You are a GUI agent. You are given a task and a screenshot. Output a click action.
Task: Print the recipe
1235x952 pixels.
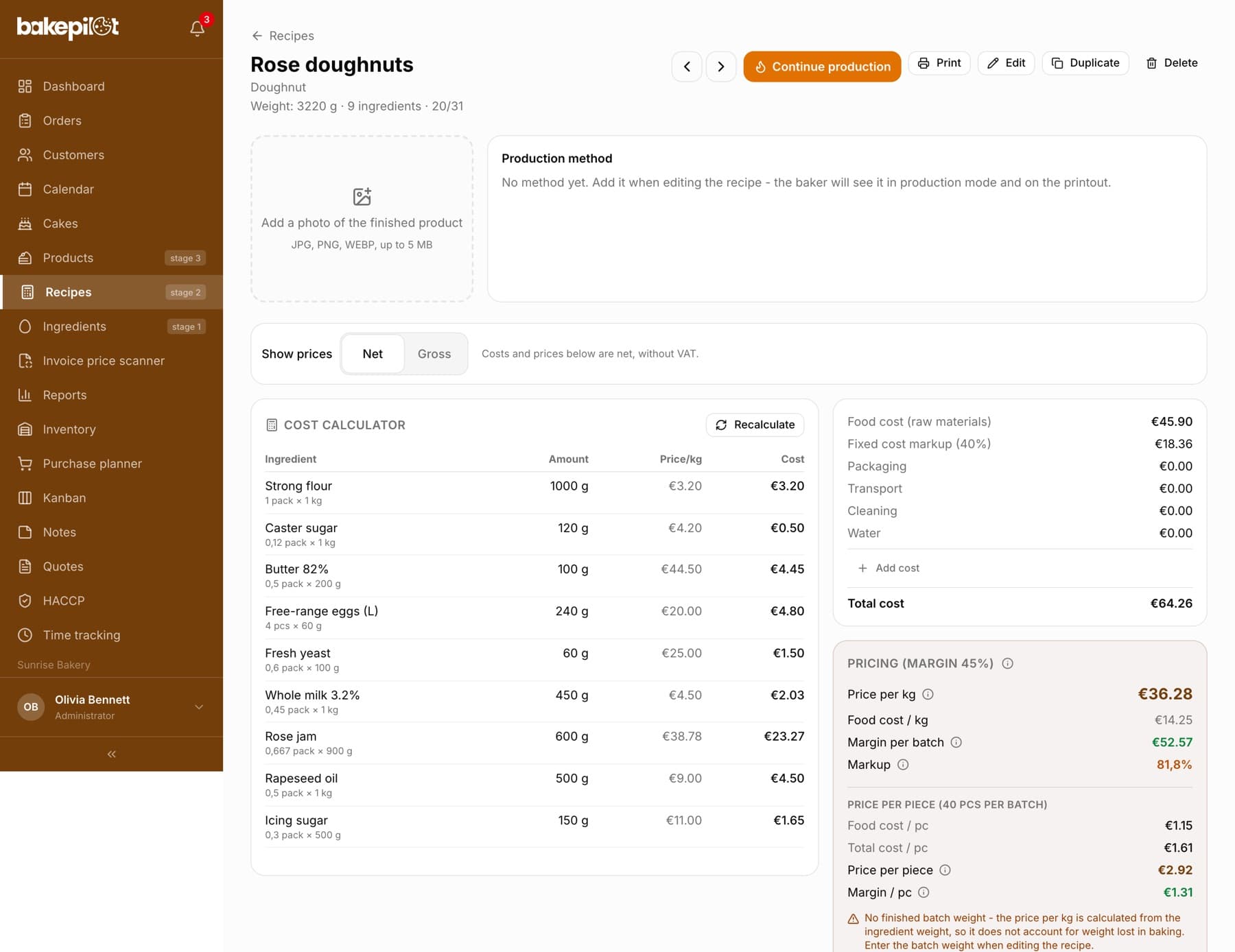[939, 63]
